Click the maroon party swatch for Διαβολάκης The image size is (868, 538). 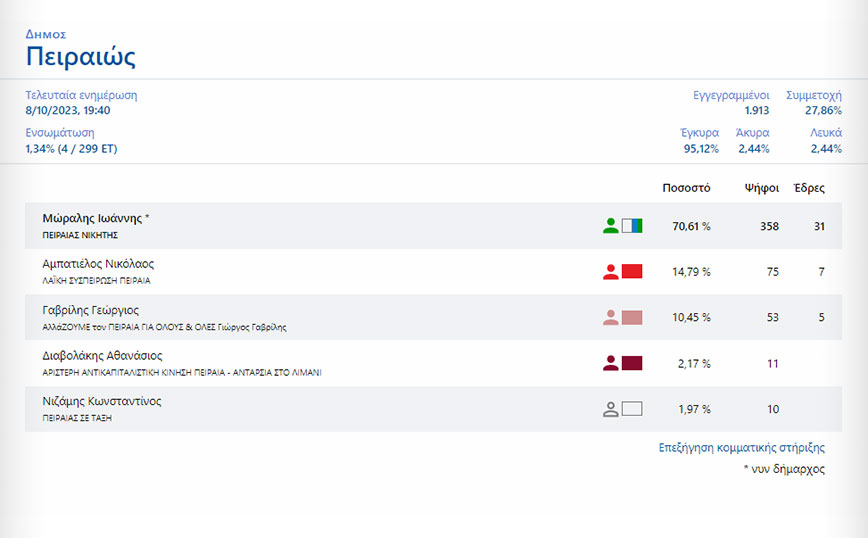tap(632, 363)
